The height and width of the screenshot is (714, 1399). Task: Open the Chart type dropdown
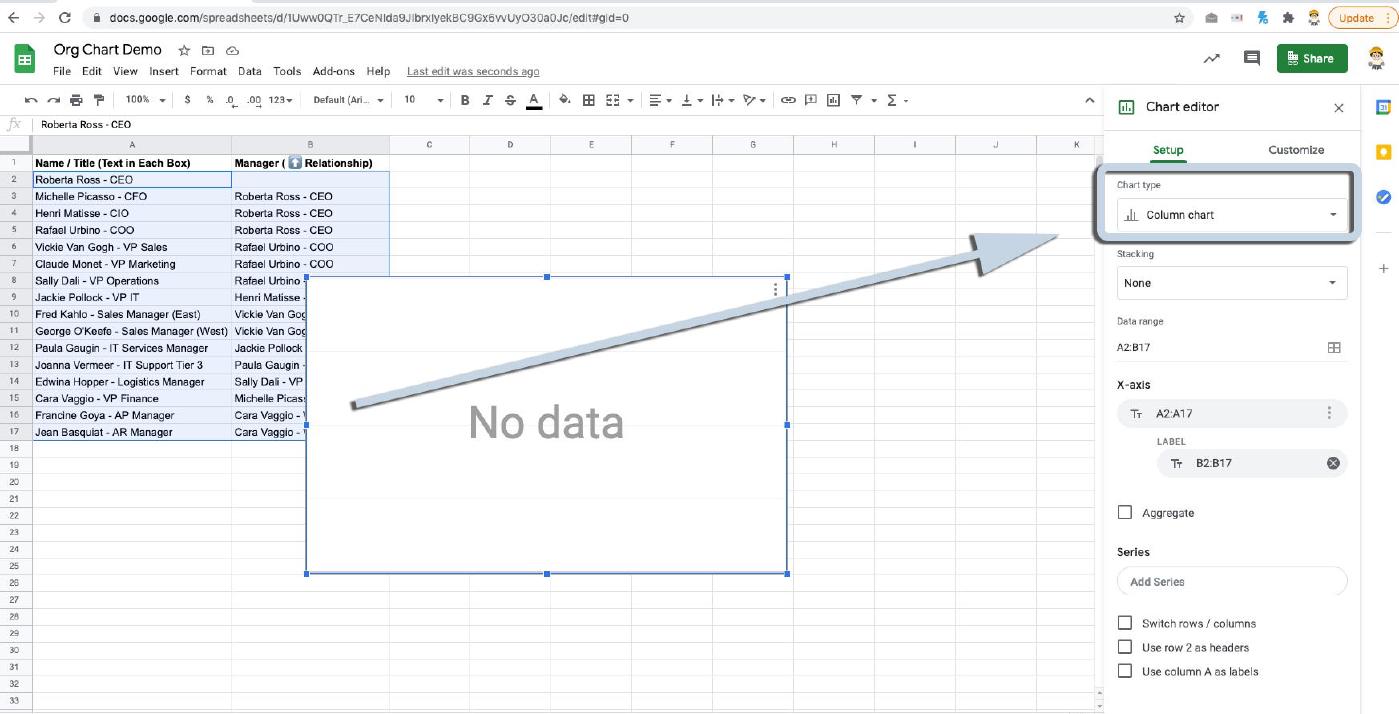point(1231,215)
